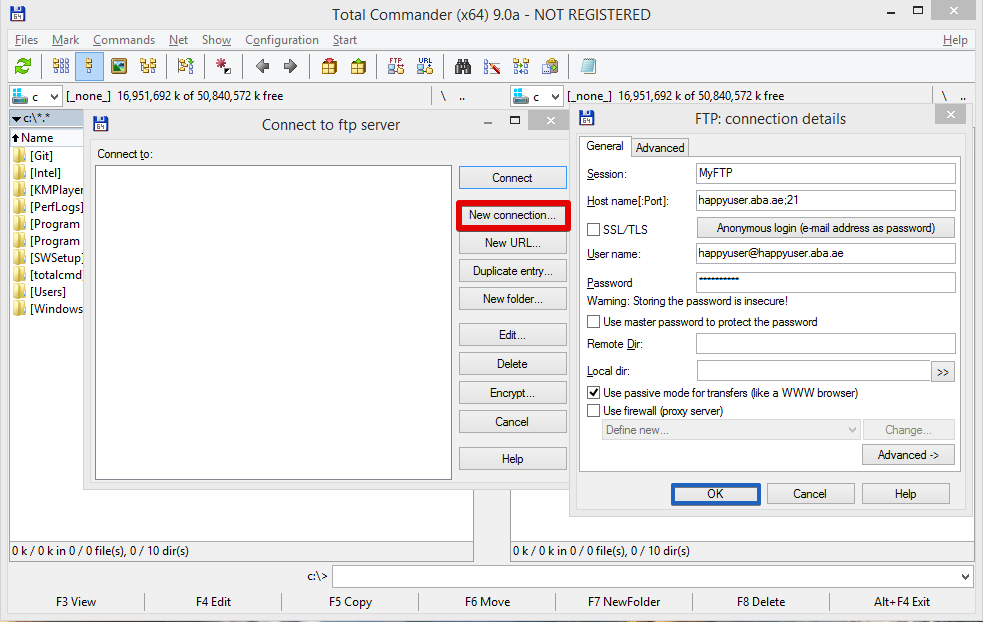The width and height of the screenshot is (983, 622).
Task: Click the c:\*.* path header arrow
Action: click(x=16, y=119)
